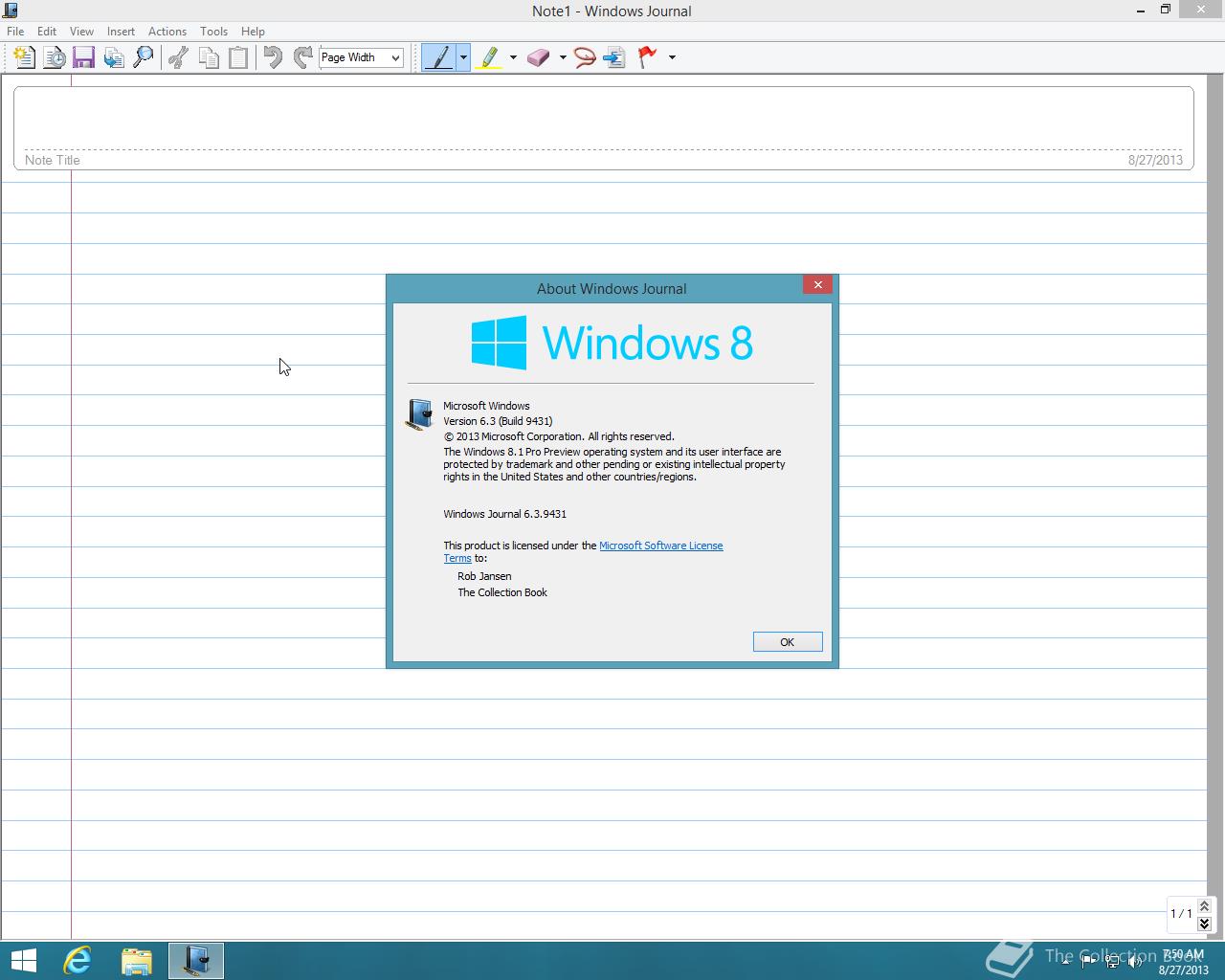Click 'Version 6.3 (Build 9431)' text

pos(498,421)
